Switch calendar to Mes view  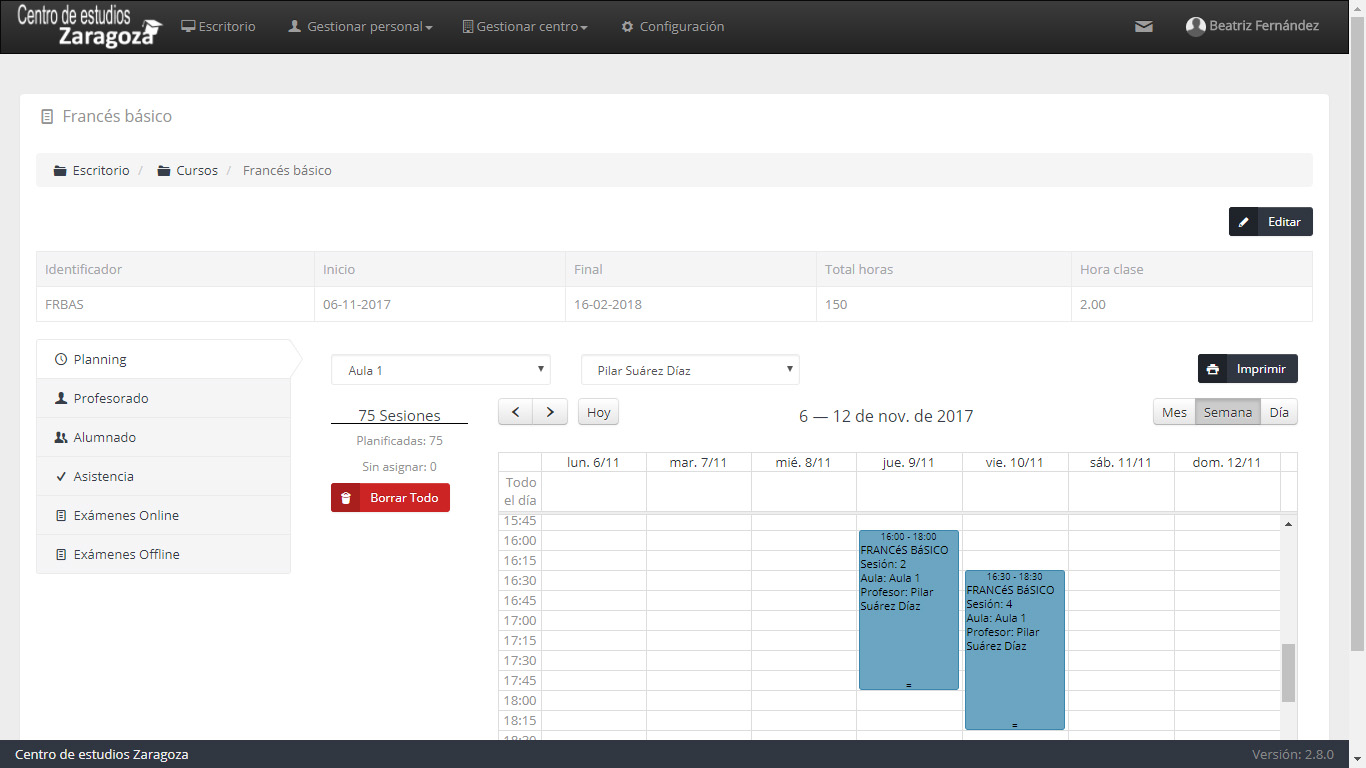(x=1174, y=412)
